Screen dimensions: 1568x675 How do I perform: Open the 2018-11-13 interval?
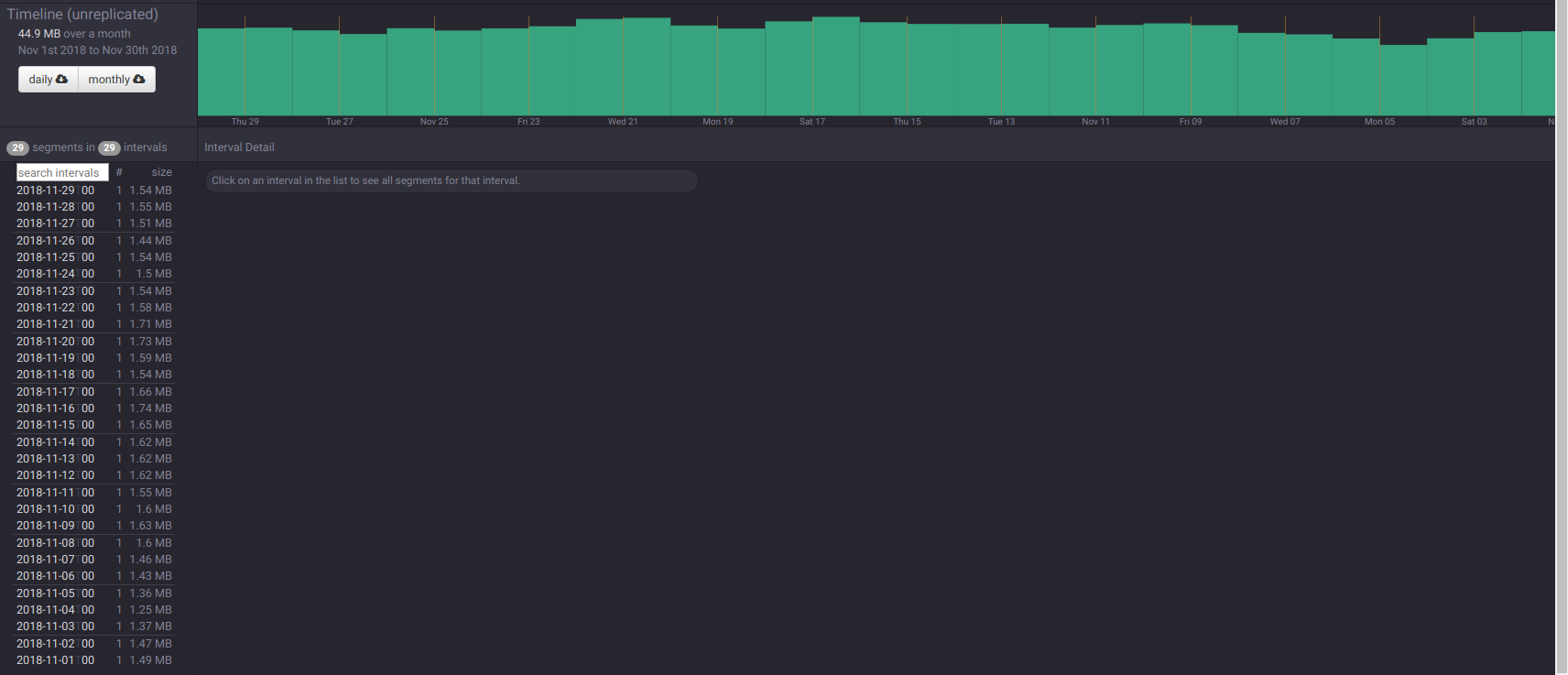tap(94, 459)
